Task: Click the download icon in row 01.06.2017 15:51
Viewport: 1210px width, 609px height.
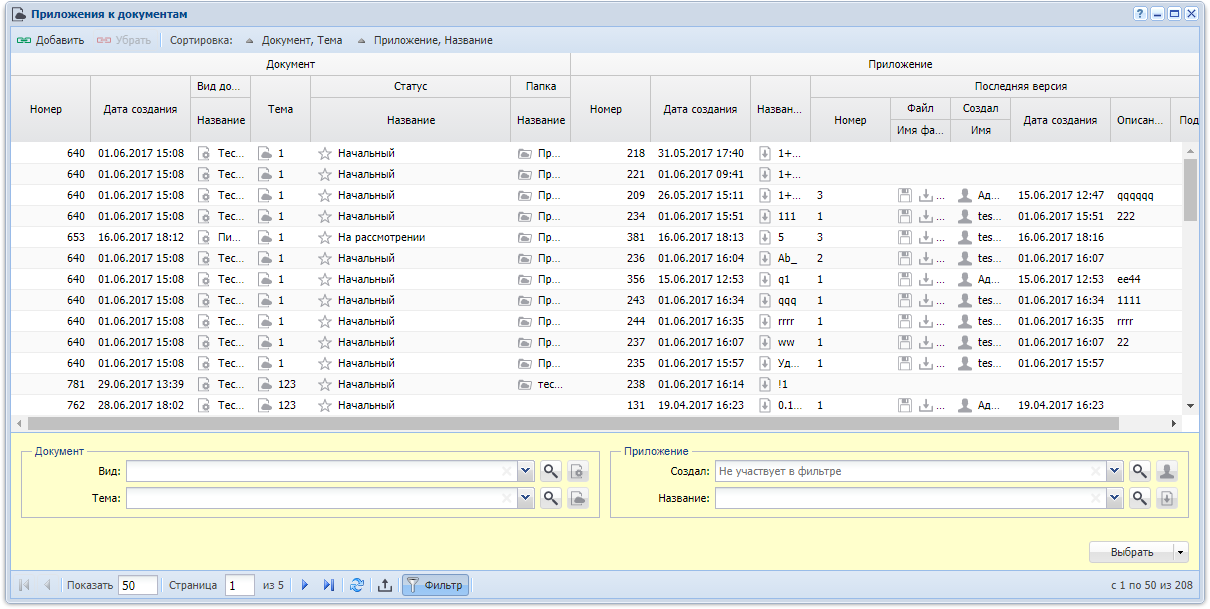Action: (926, 217)
